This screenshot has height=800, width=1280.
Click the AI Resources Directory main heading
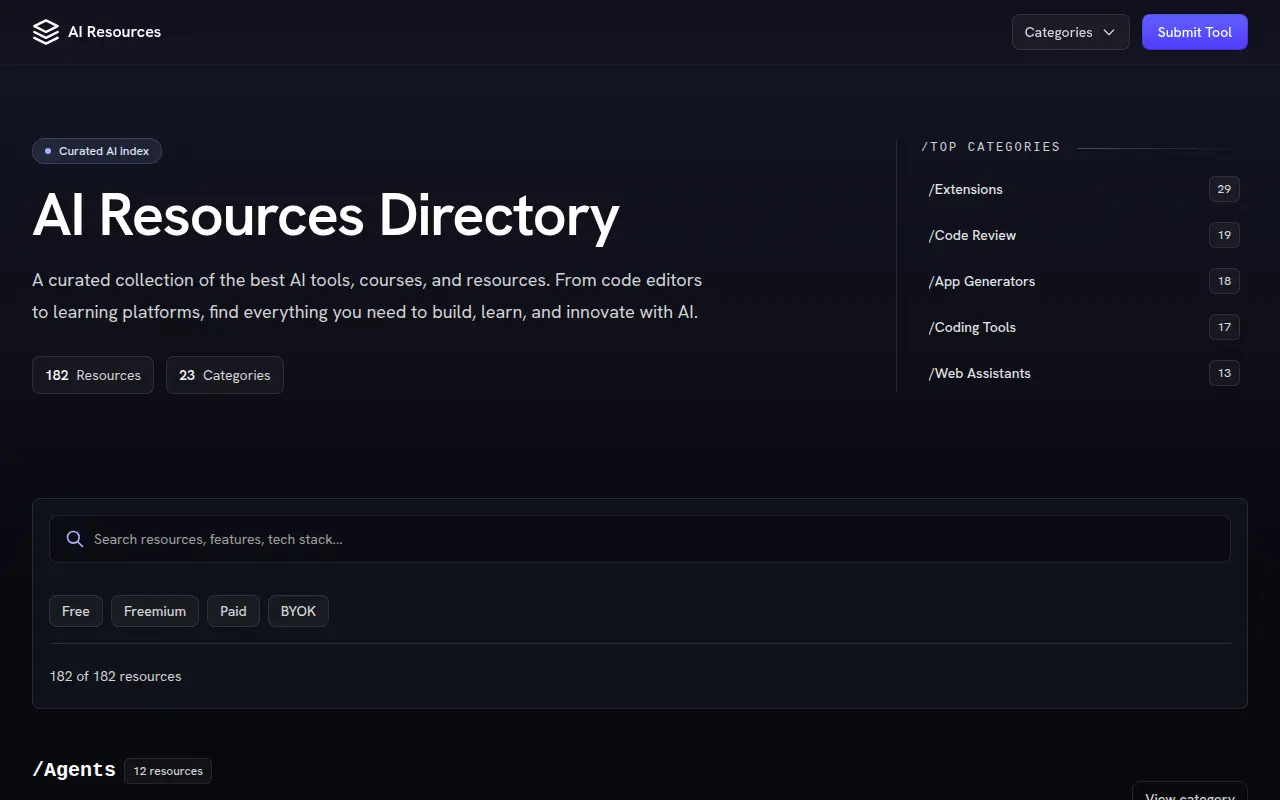point(326,215)
